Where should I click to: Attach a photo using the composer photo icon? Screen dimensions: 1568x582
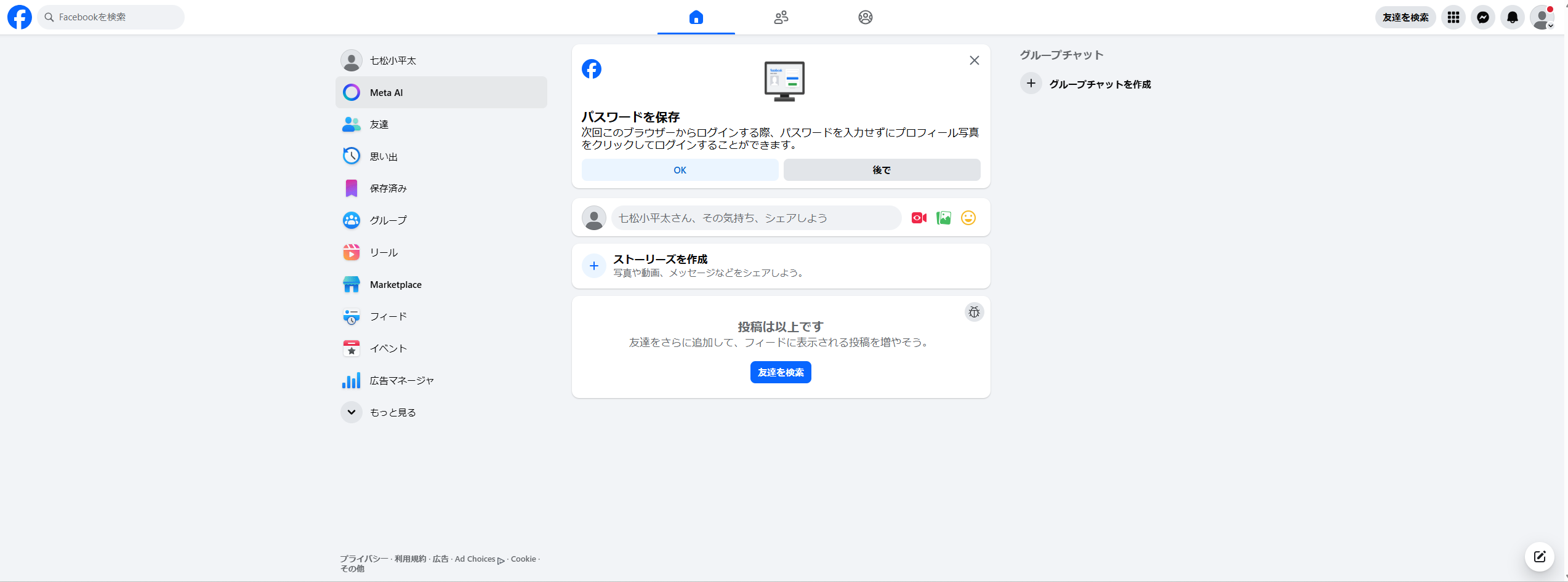[x=943, y=217]
